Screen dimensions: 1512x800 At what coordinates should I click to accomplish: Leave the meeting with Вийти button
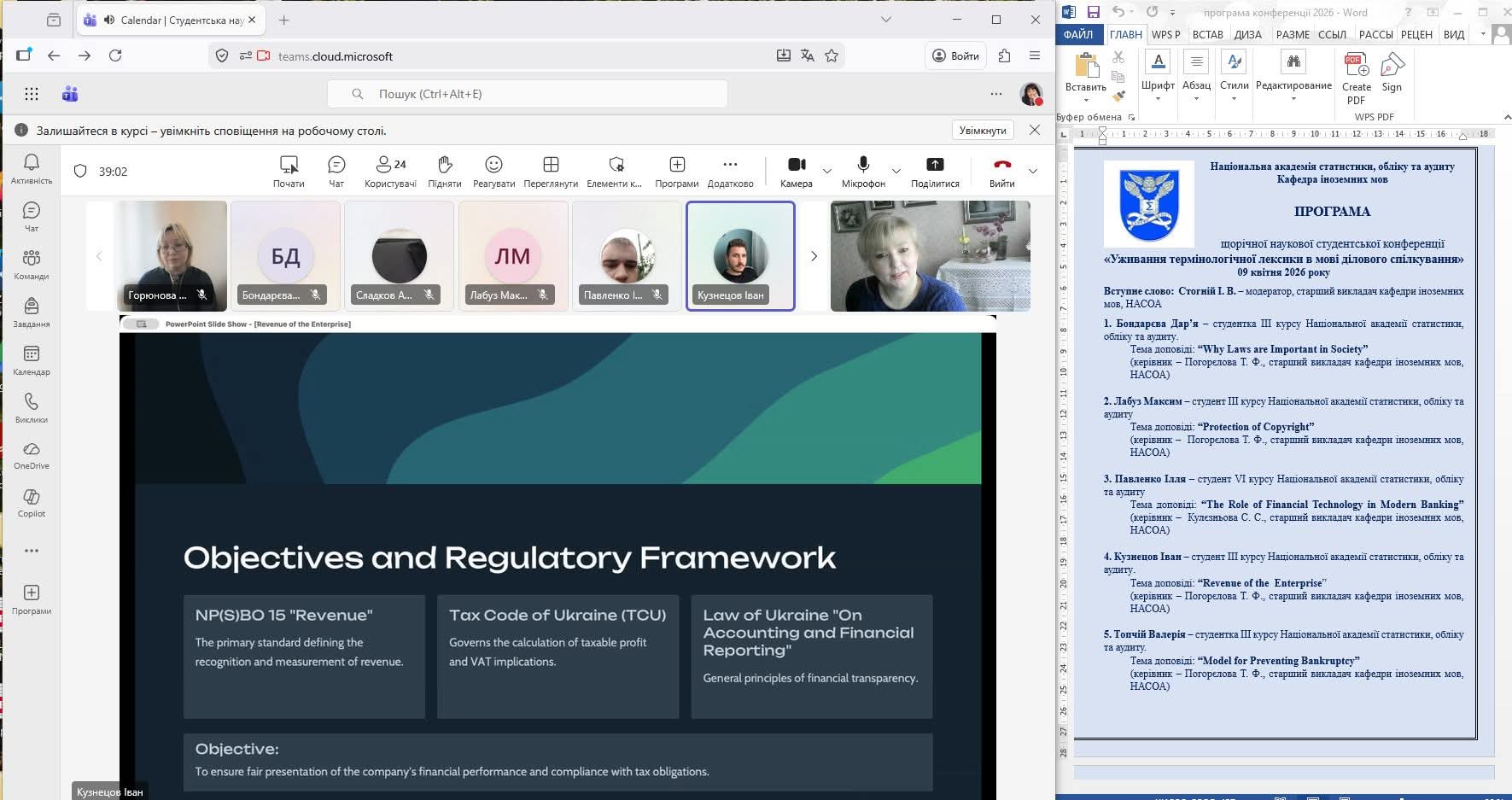(1001, 171)
